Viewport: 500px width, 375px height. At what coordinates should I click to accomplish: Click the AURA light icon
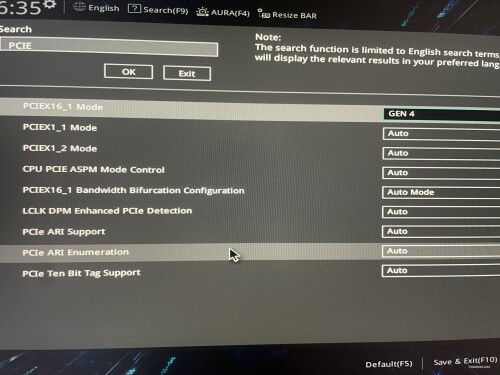tap(202, 12)
